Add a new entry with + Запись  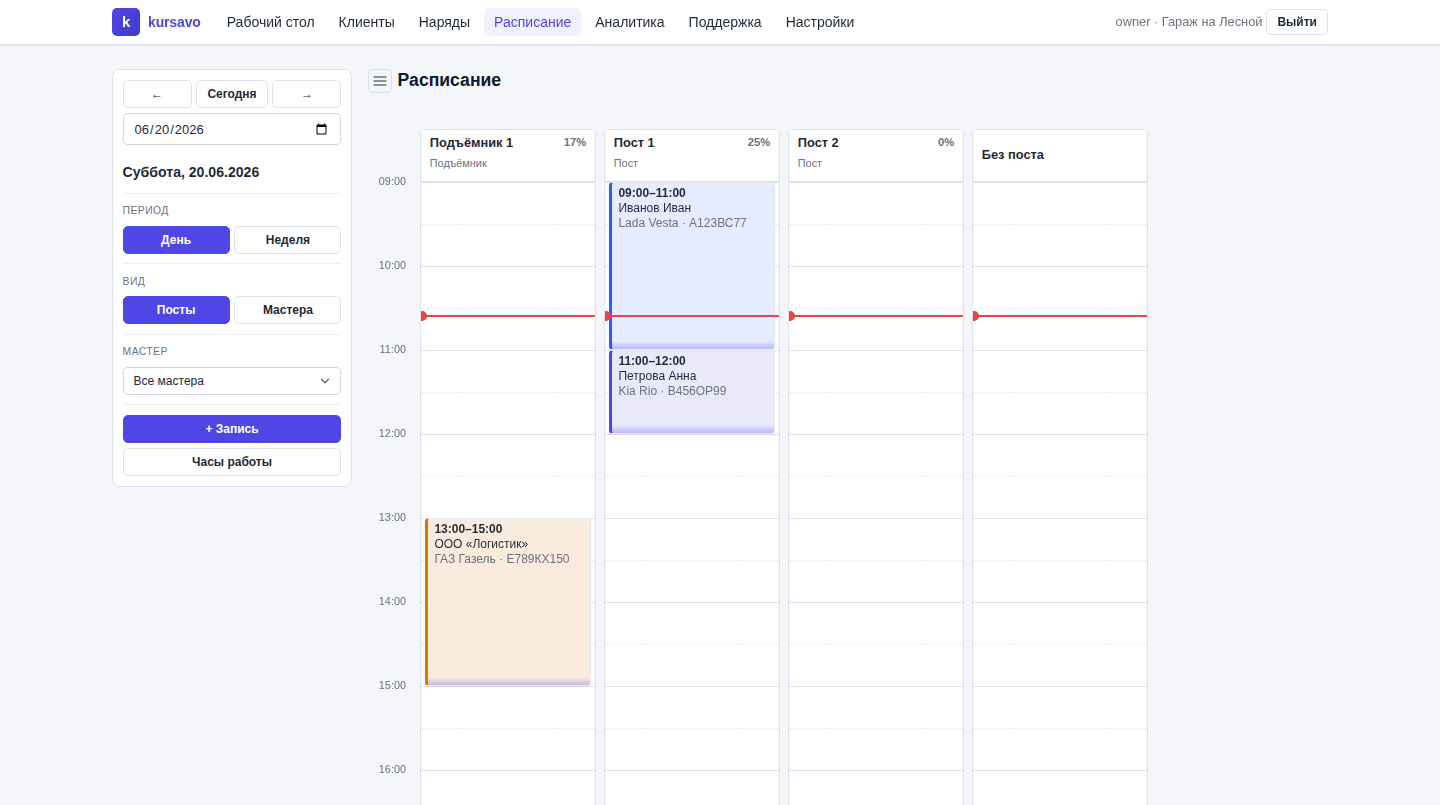click(232, 429)
